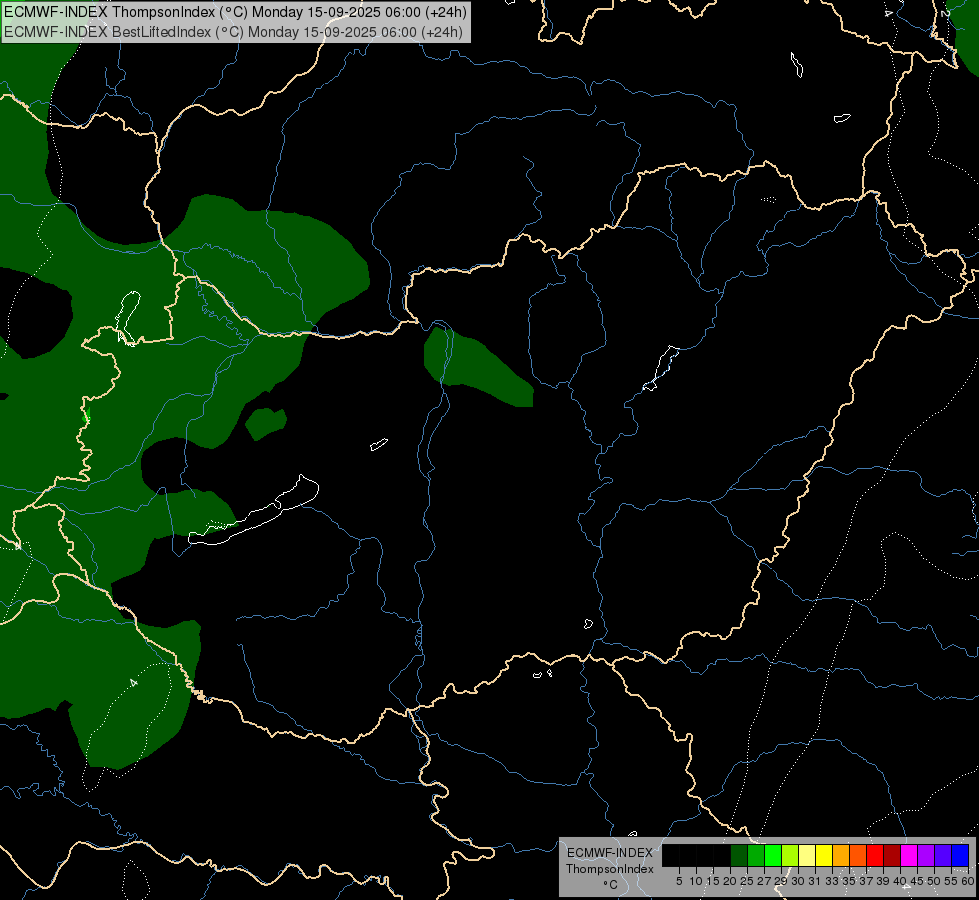Click the ECMWF-INDEX legend title
Viewport: 979px width, 900px height.
point(609,853)
